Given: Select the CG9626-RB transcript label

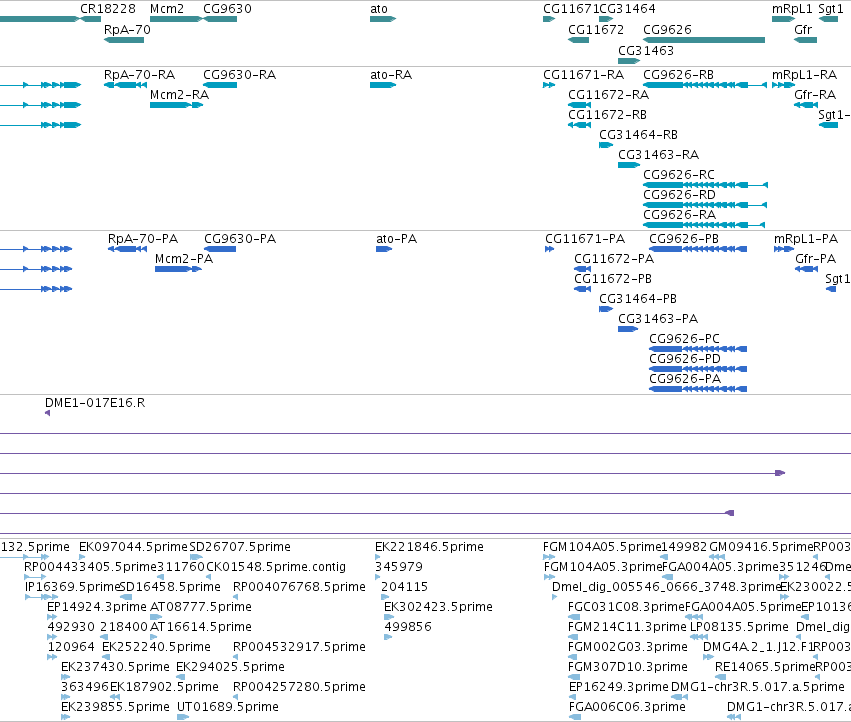Looking at the screenshot, I should click(x=678, y=75).
